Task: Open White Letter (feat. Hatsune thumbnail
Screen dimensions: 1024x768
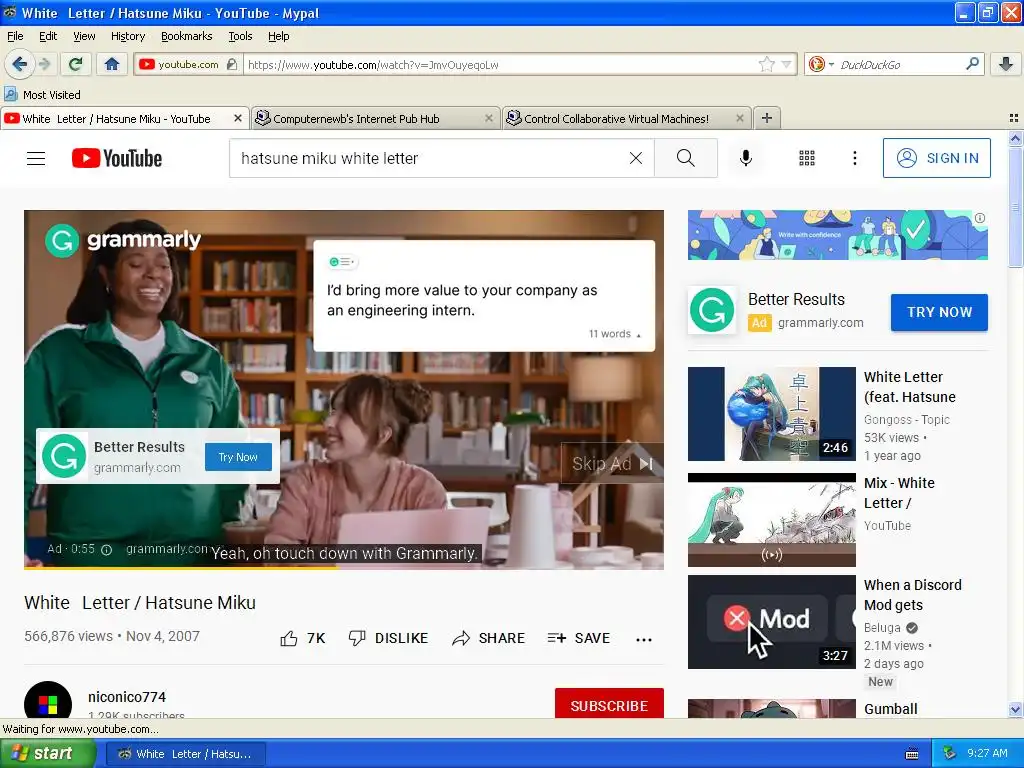Action: click(x=771, y=413)
